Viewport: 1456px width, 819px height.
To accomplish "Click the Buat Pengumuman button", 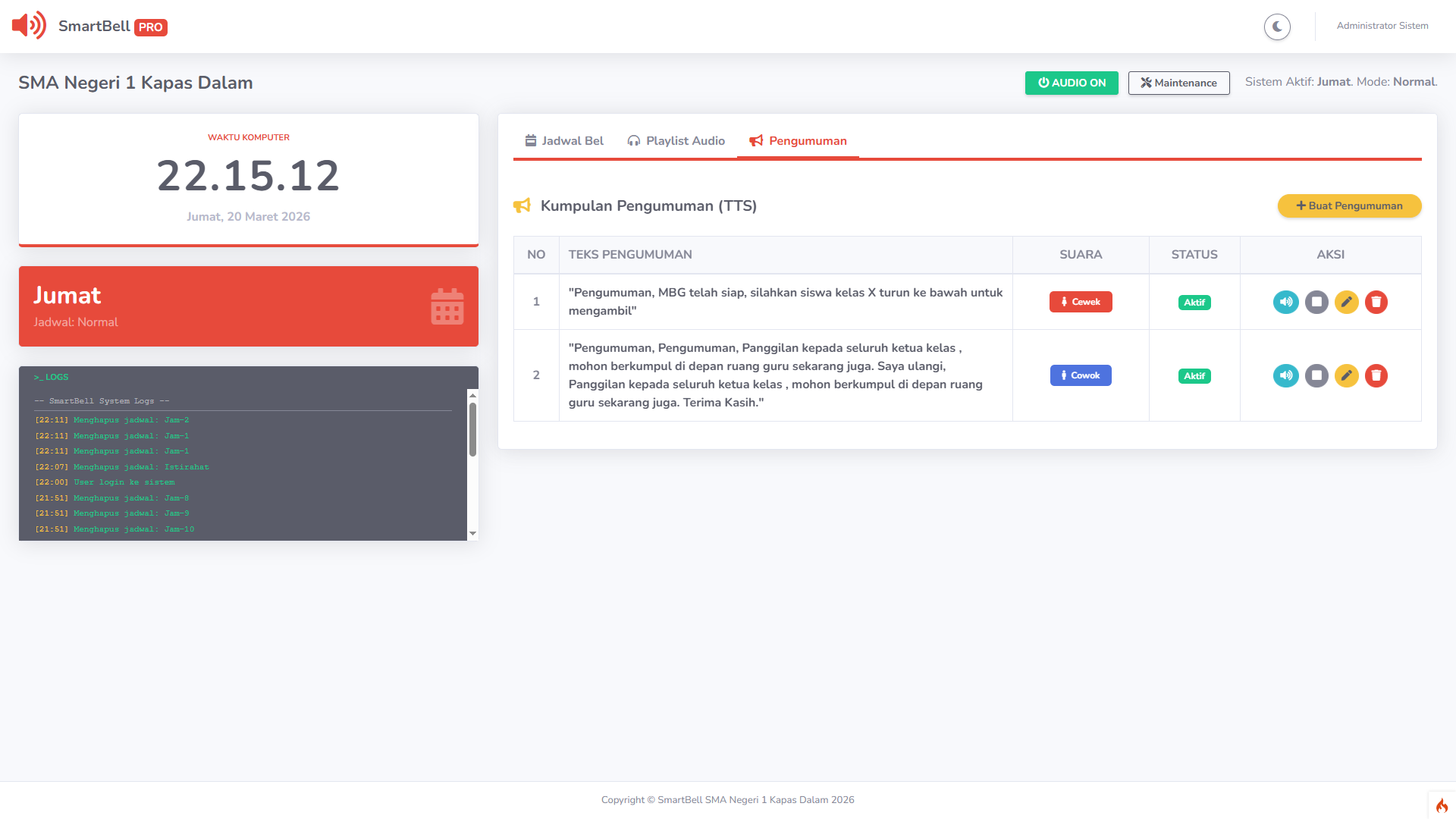I will (x=1349, y=206).
